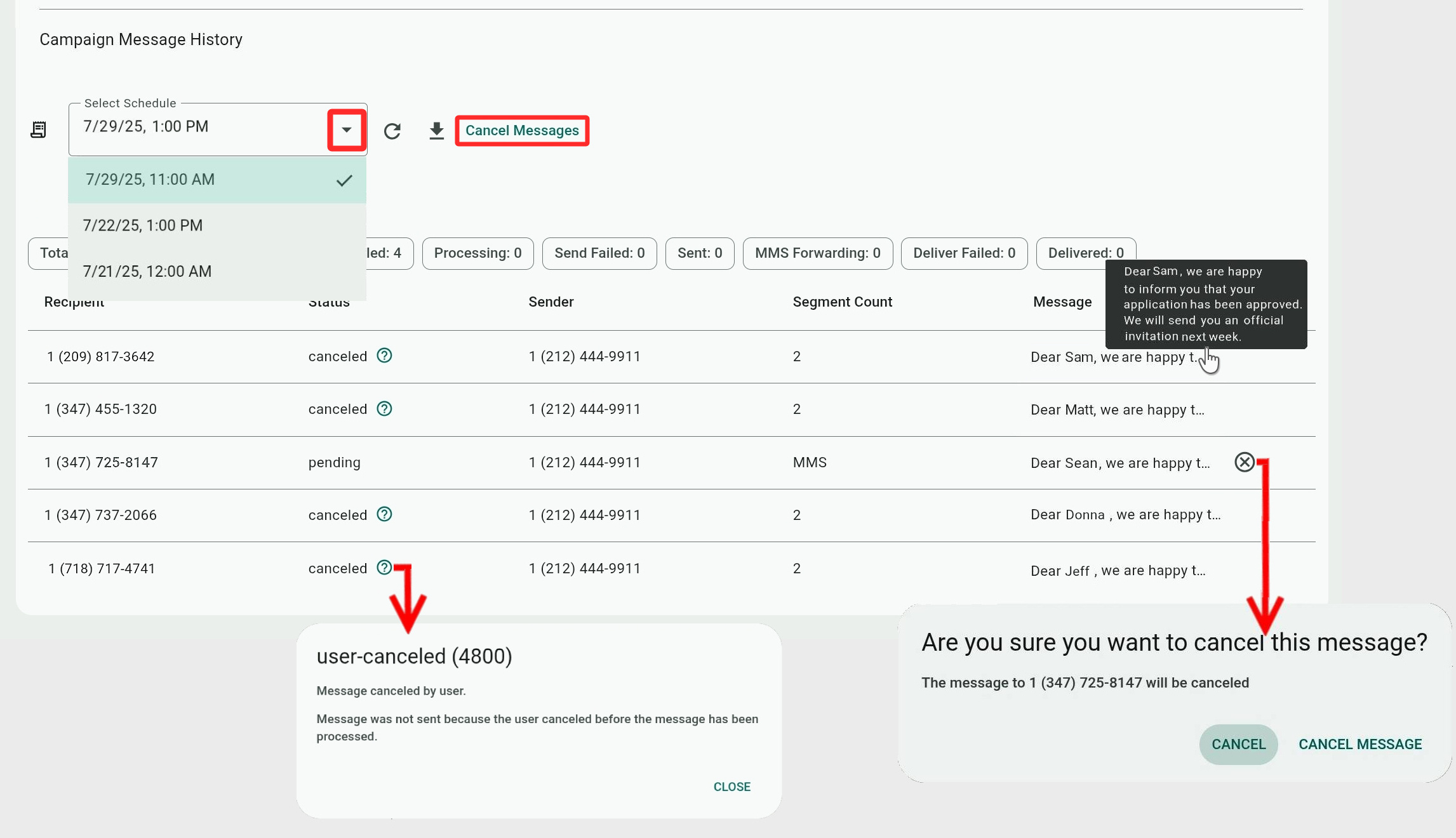Click the refresh icon next to schedule
The width and height of the screenshot is (1456, 838).
(x=392, y=131)
